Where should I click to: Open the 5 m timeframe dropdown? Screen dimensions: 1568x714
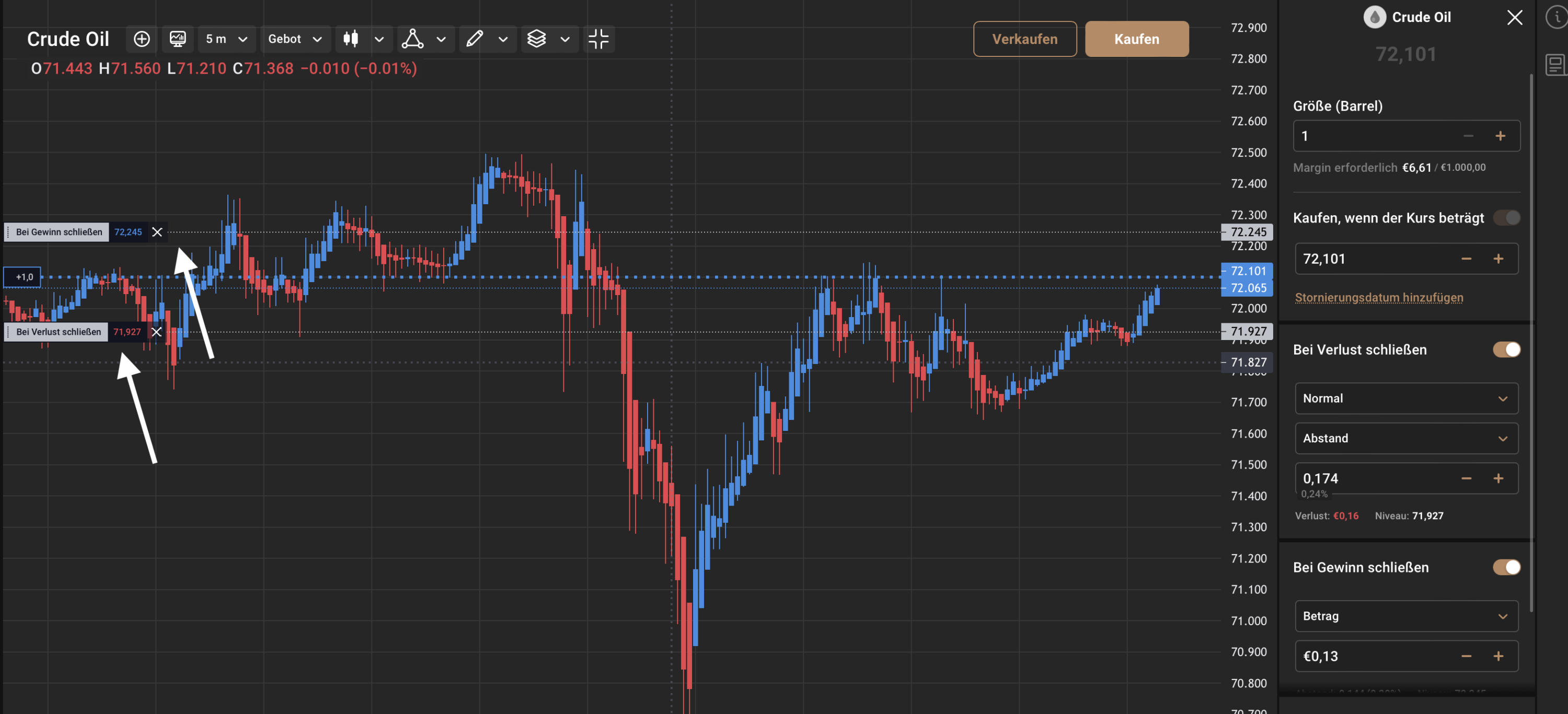226,39
